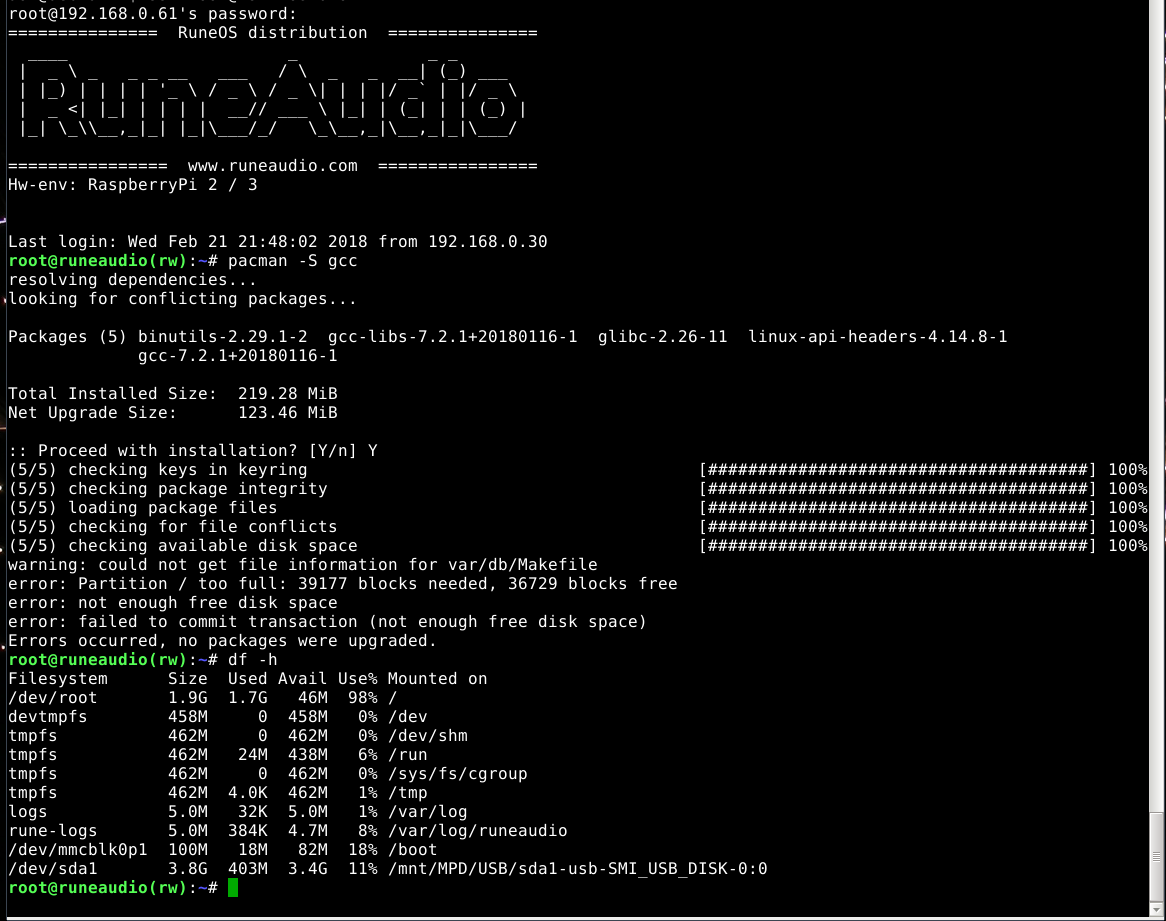Click the green cursor block at prompt

pyautogui.click(x=233, y=888)
